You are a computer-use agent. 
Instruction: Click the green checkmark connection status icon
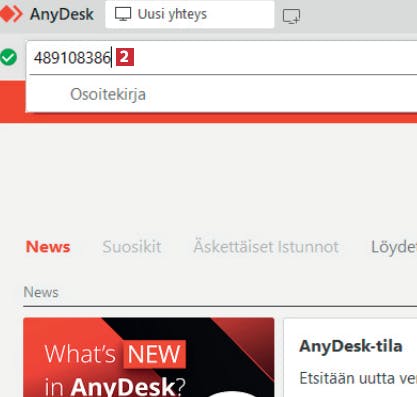pyautogui.click(x=8, y=57)
